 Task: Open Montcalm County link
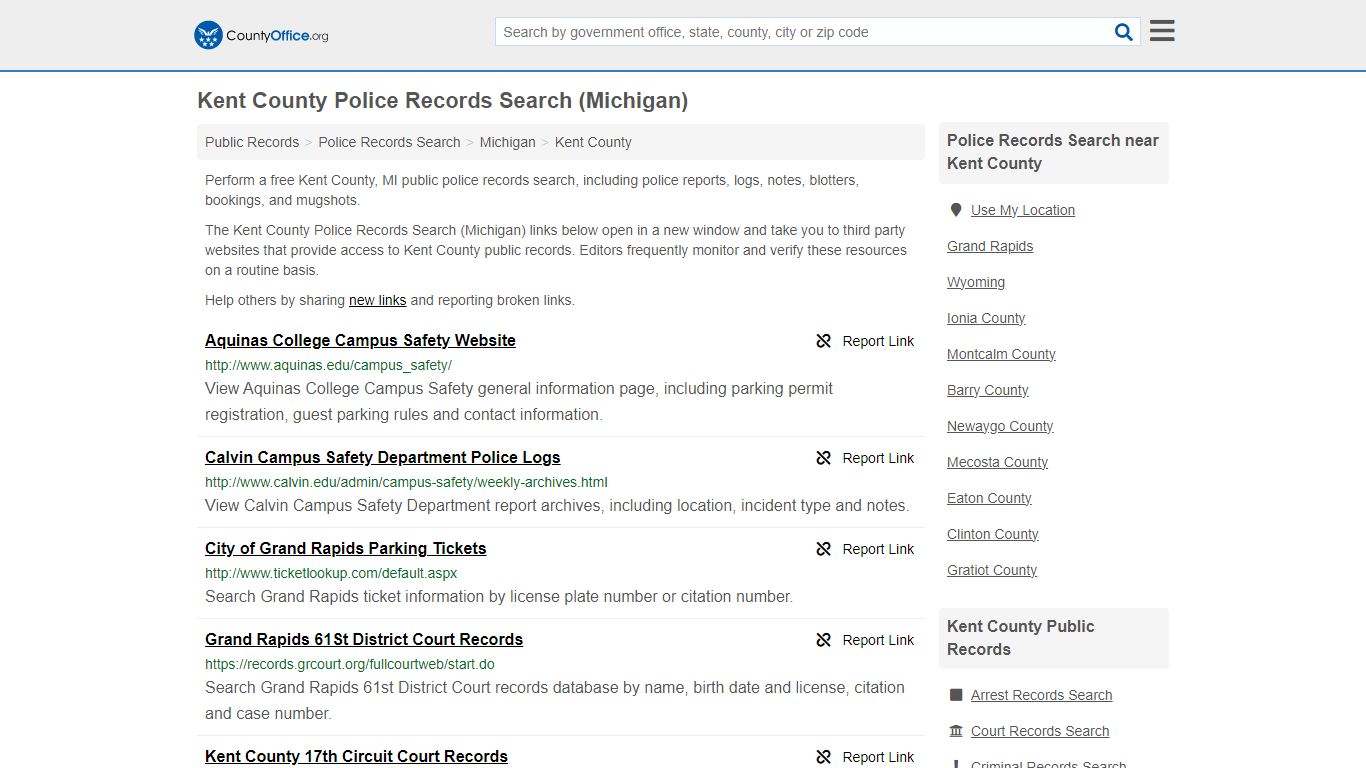pos(1001,354)
